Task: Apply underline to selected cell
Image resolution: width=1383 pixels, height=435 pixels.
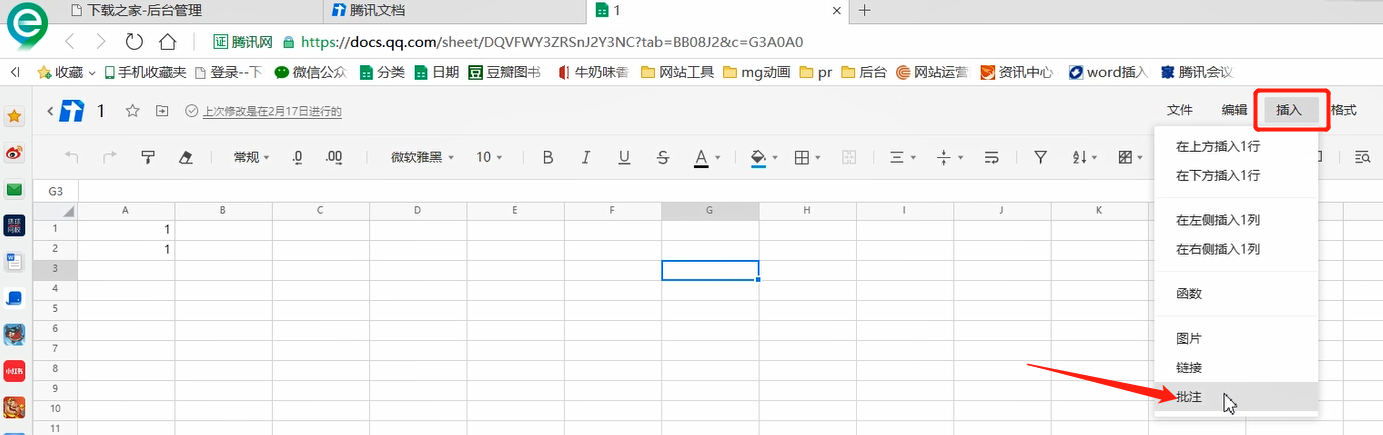Action: (624, 157)
